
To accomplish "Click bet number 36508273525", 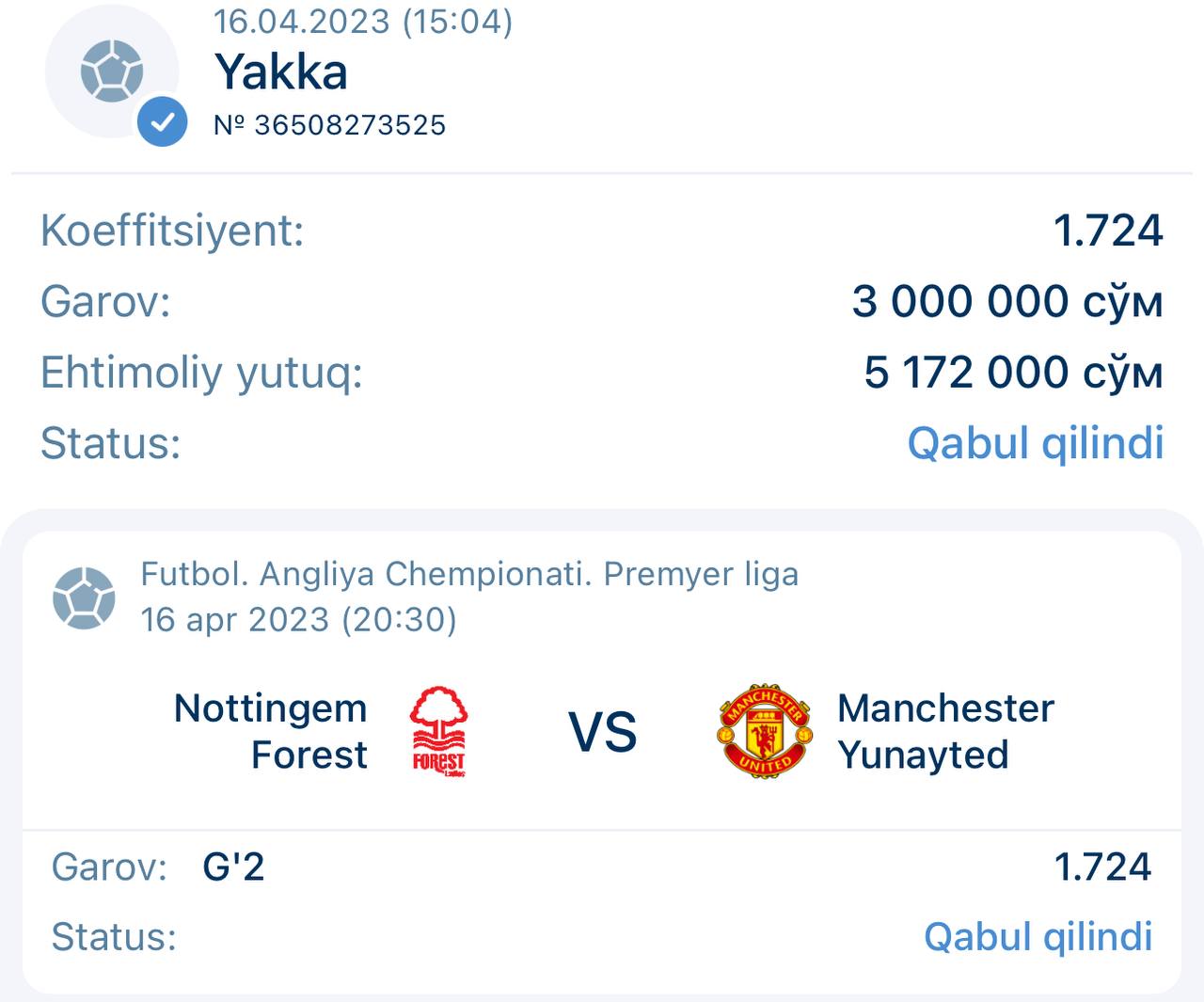I will [x=330, y=125].
